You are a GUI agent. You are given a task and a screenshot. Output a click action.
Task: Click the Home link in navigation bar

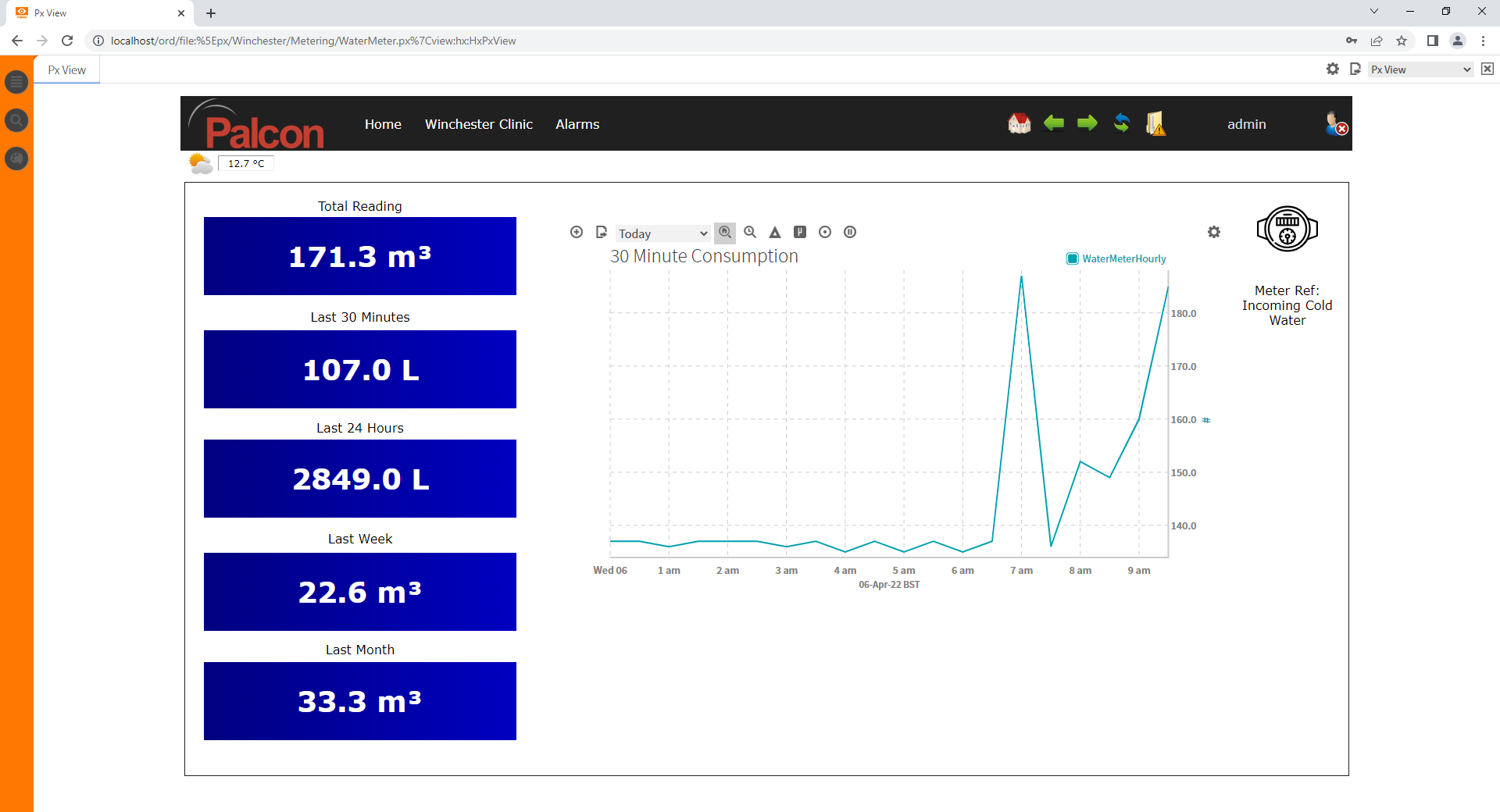[383, 124]
